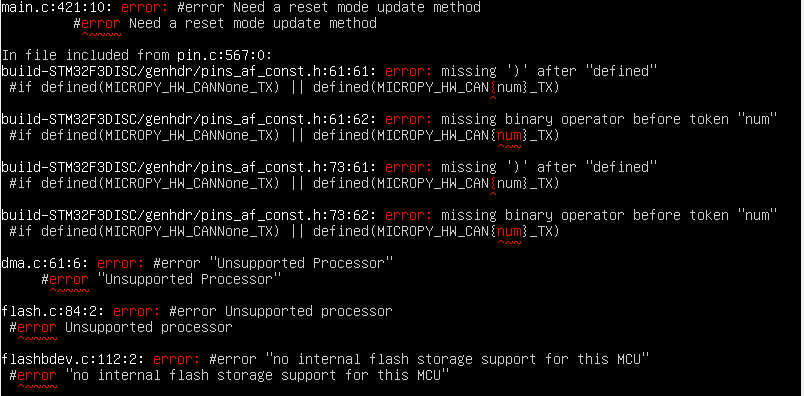Viewport: 804px width, 396px height.
Task: Click the dma.c:61:6 error location
Action: [x=46, y=263]
